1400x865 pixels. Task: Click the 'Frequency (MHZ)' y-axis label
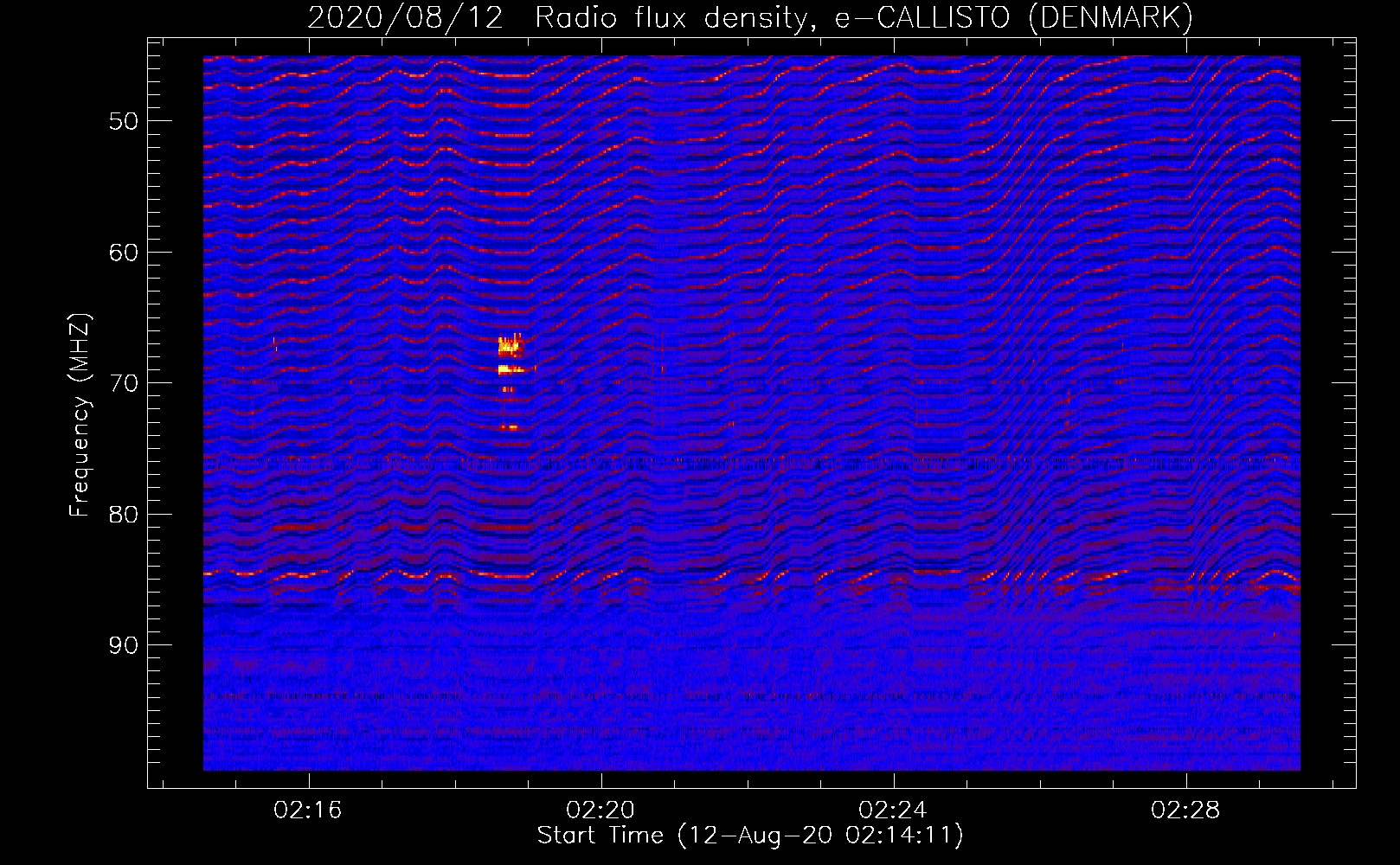[80, 415]
